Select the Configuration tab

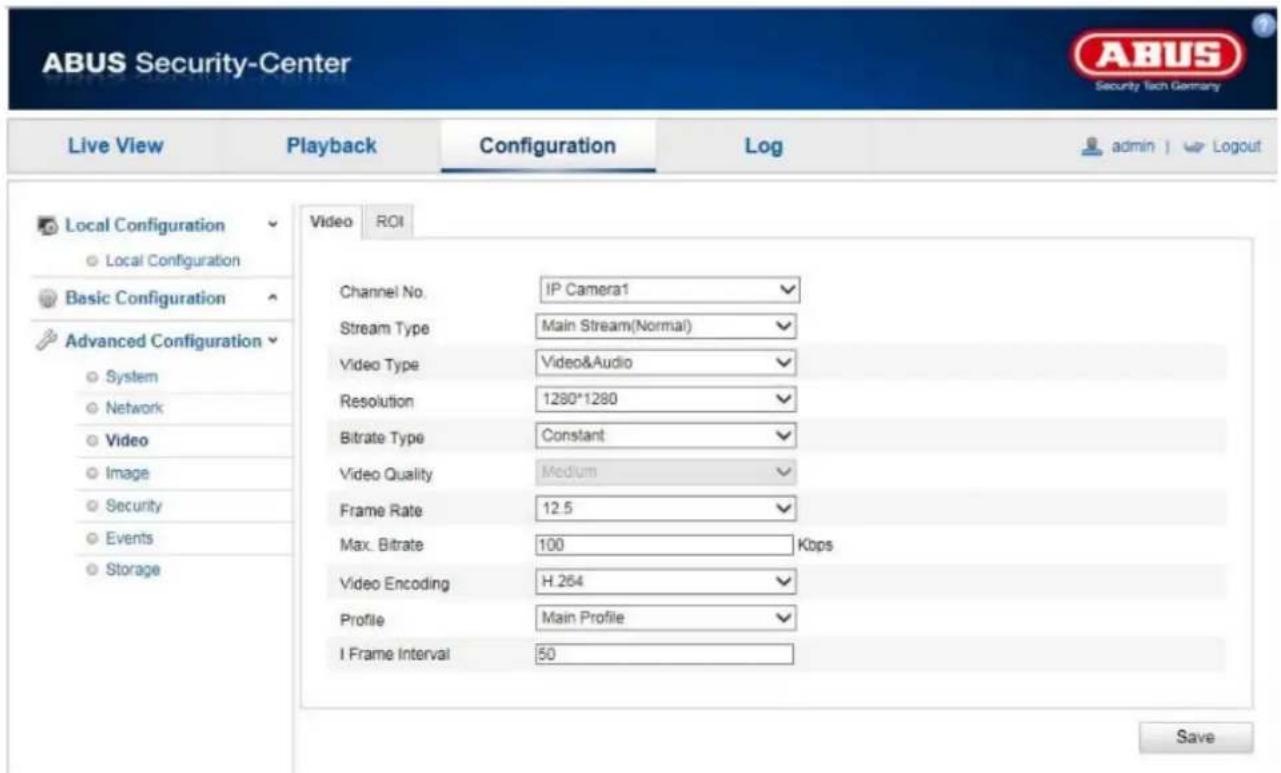tap(548, 146)
